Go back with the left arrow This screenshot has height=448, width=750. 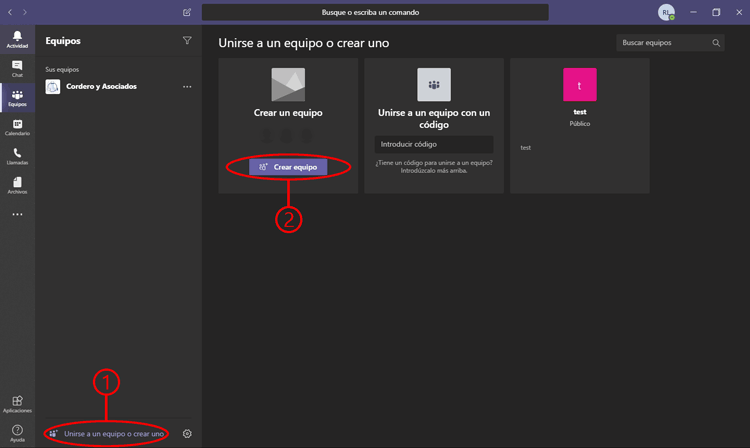click(10, 12)
